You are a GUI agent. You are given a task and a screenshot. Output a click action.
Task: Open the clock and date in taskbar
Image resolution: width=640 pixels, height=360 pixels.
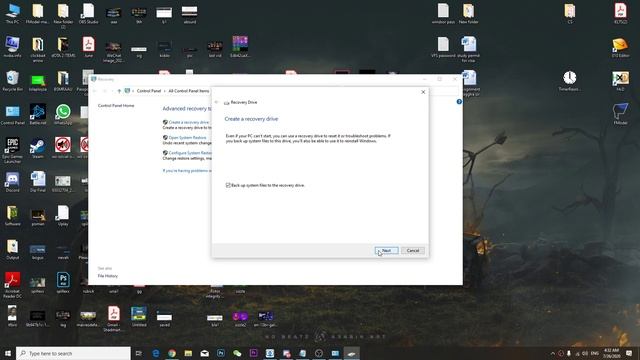(x=611, y=353)
